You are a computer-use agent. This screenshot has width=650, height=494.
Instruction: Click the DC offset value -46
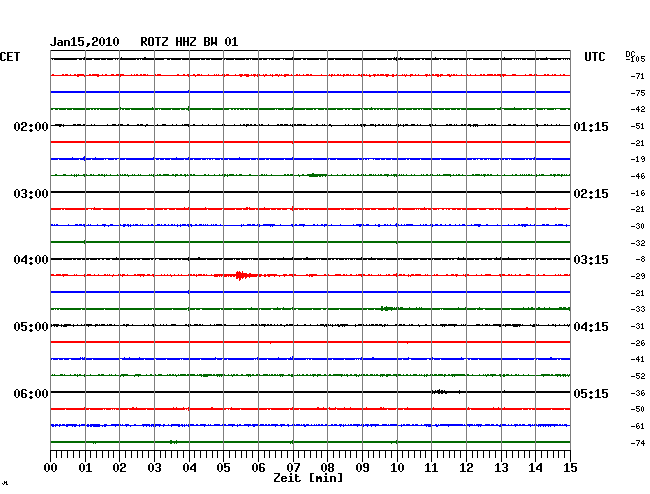tap(638, 176)
